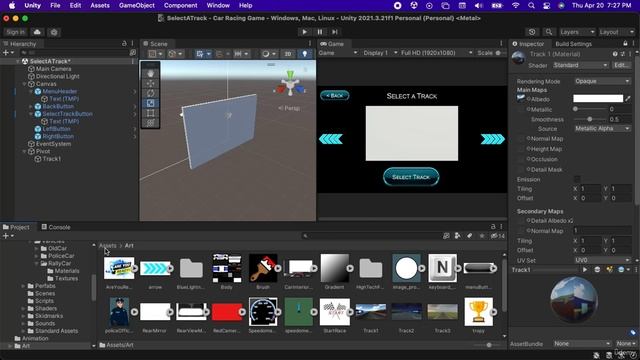Open the UV Set UV0 dropdown

tap(602, 260)
